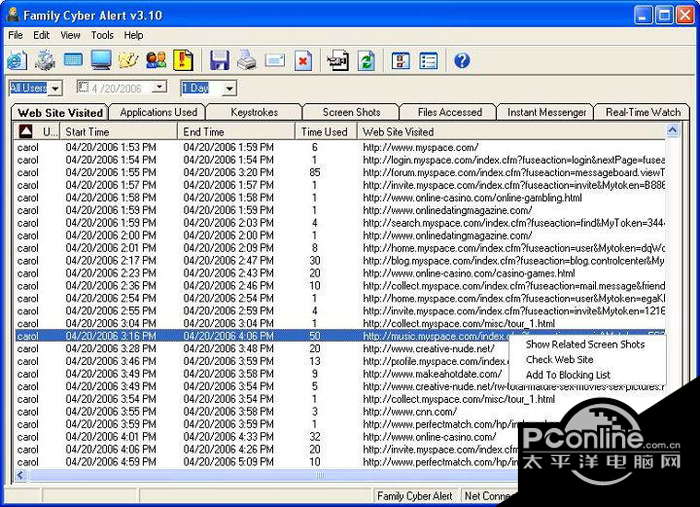The width and height of the screenshot is (700, 507).
Task: Click the keystrokes keyboard toolbar icon
Action: coord(73,60)
